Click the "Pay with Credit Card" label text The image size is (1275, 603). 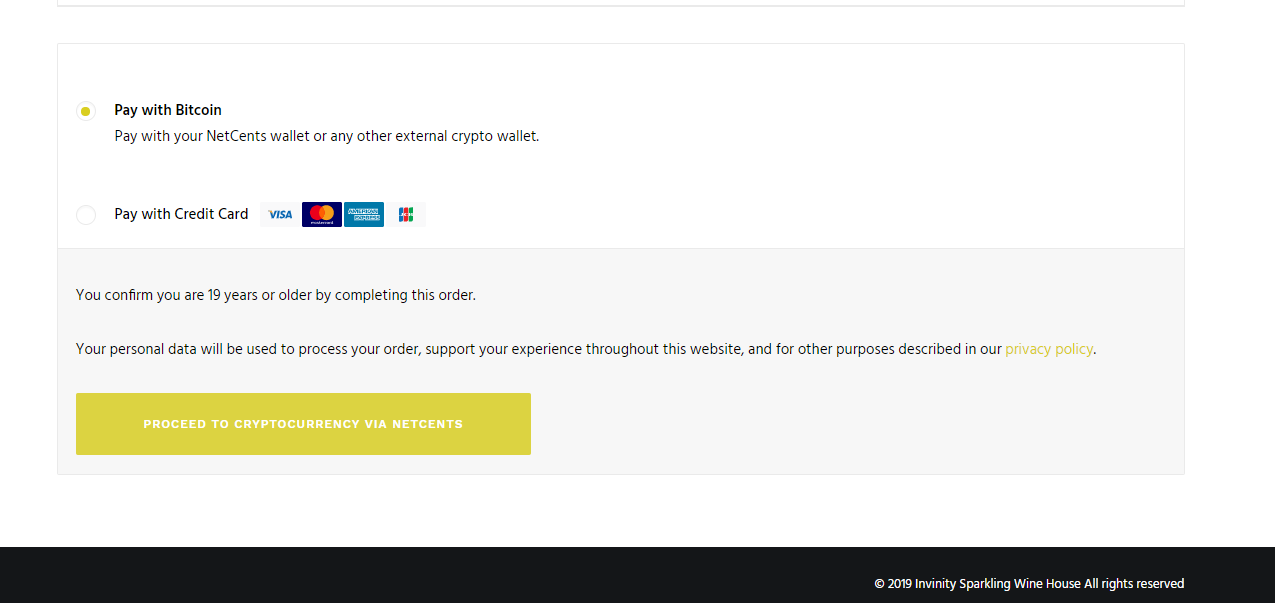click(181, 214)
